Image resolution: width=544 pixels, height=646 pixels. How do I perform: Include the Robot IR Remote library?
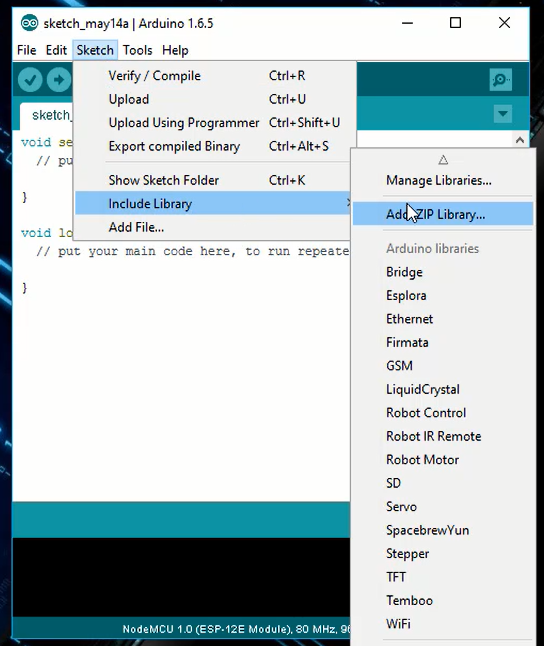(x=443, y=436)
